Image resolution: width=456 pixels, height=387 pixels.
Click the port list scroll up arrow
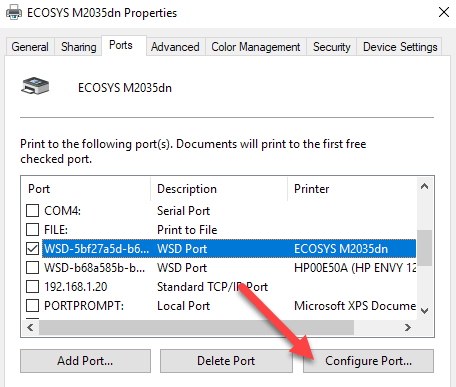pos(424,186)
